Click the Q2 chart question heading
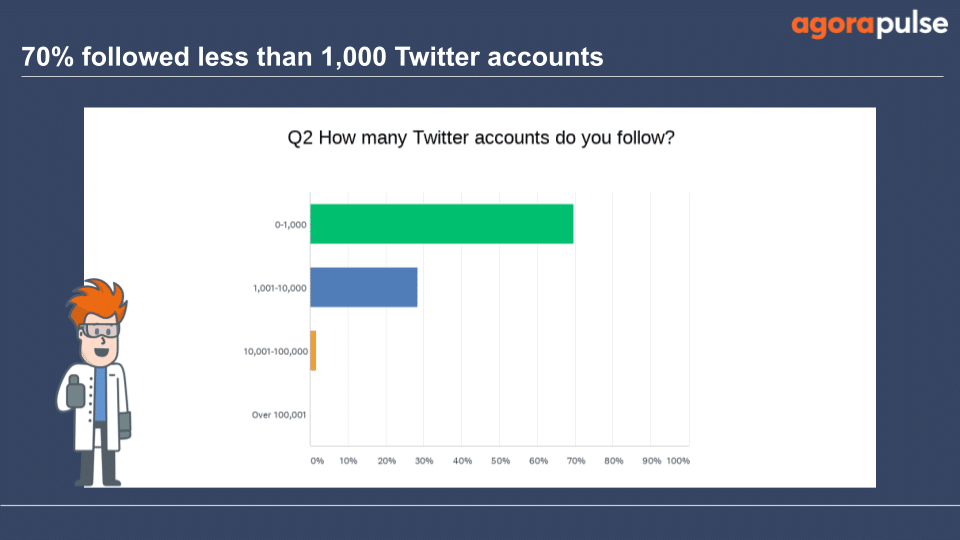The width and height of the screenshot is (960, 540). coord(481,138)
